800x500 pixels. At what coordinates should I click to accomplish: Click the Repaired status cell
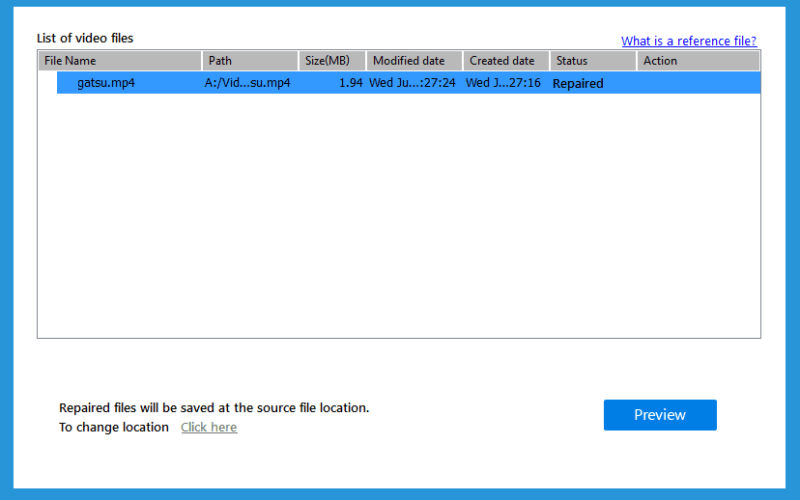tap(578, 83)
